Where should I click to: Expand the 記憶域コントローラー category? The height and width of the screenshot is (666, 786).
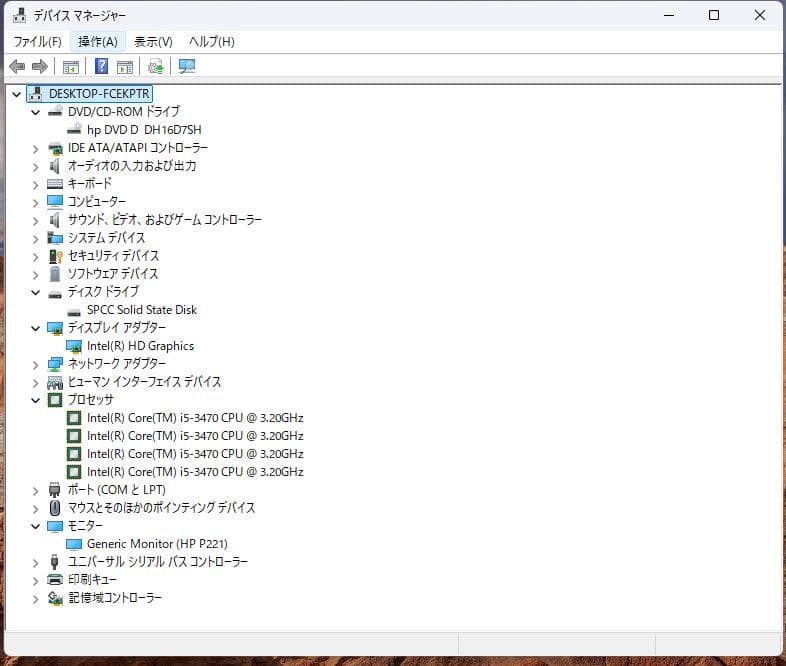36,598
